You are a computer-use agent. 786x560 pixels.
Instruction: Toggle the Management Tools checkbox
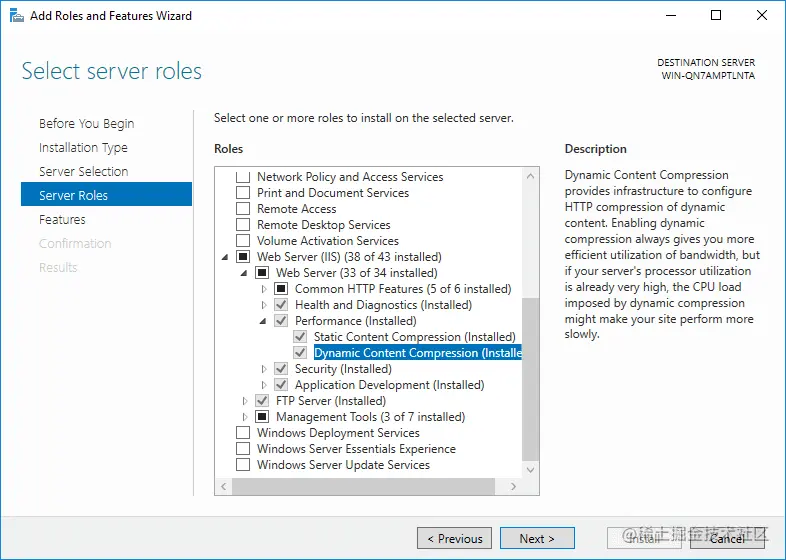click(262, 417)
